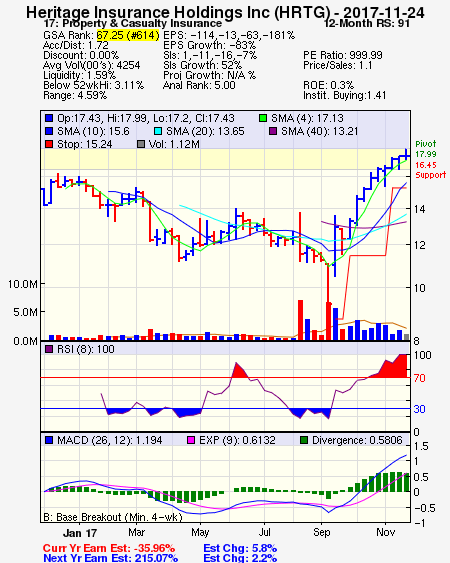Click the PE Ratio: 999.99 text
Viewport: 450px width, 563px height.
click(x=343, y=55)
